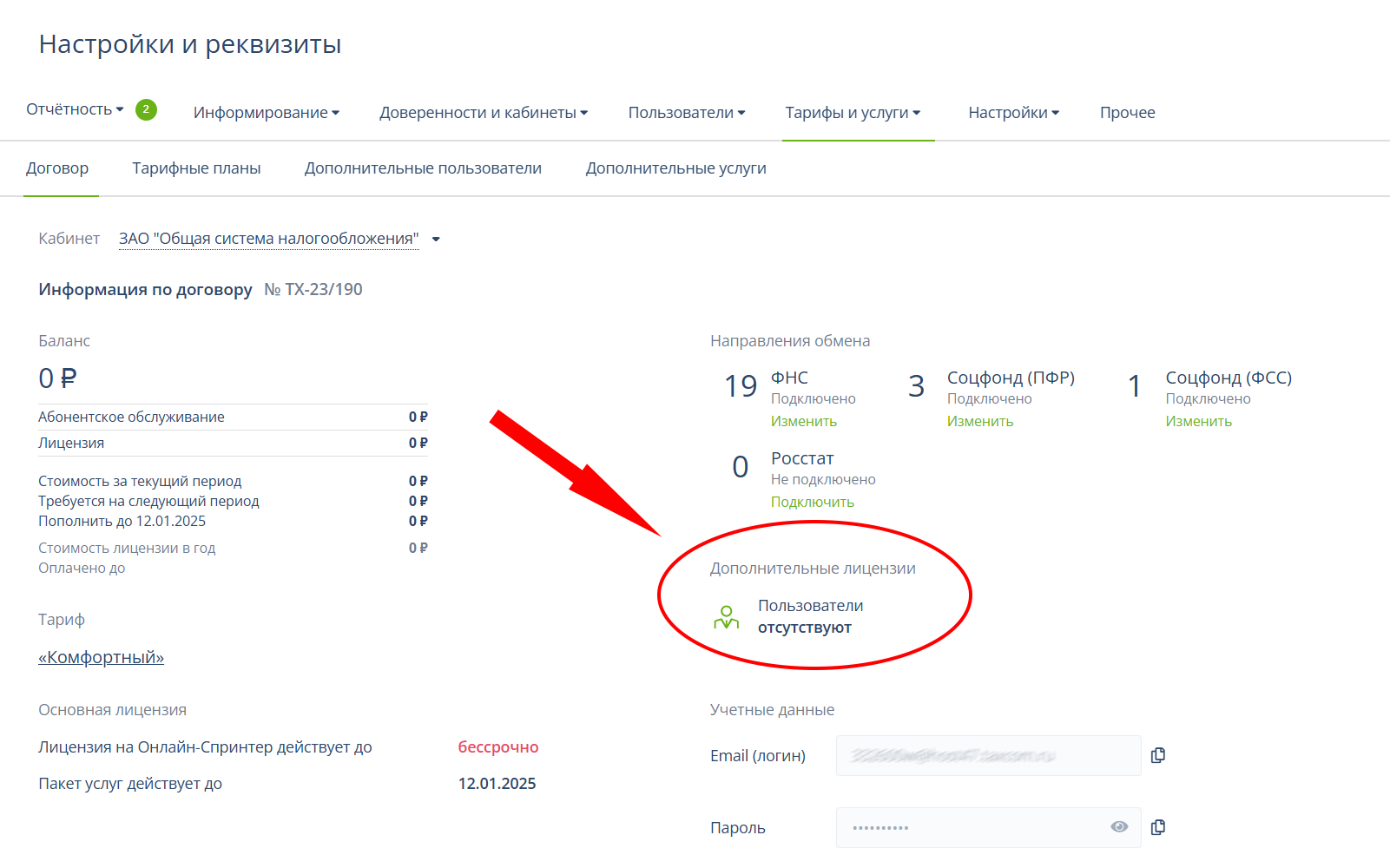Click the green notification badge 2
Image resolution: width=1390 pixels, height=868 pixels.
coord(146,109)
